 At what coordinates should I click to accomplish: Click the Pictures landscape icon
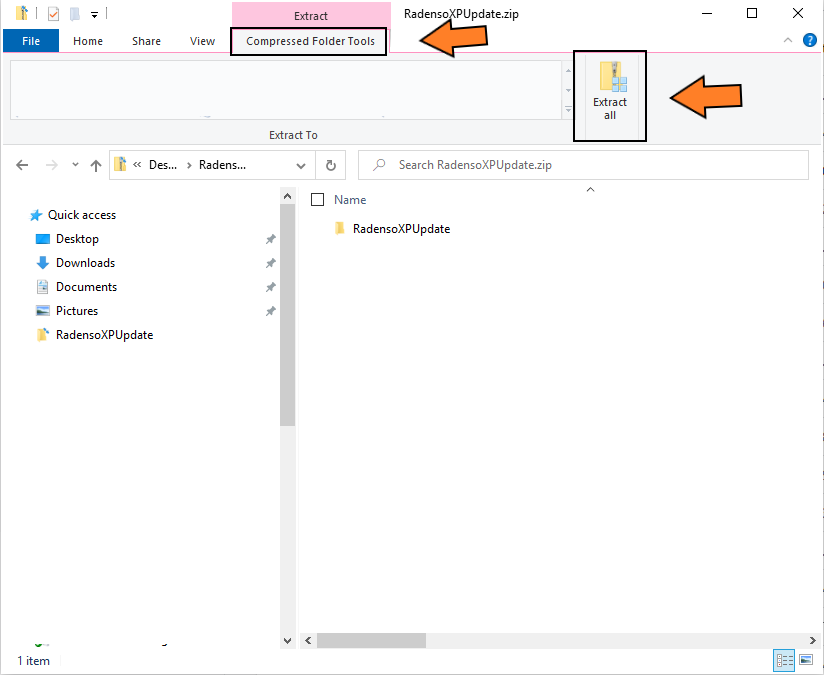[x=43, y=311]
